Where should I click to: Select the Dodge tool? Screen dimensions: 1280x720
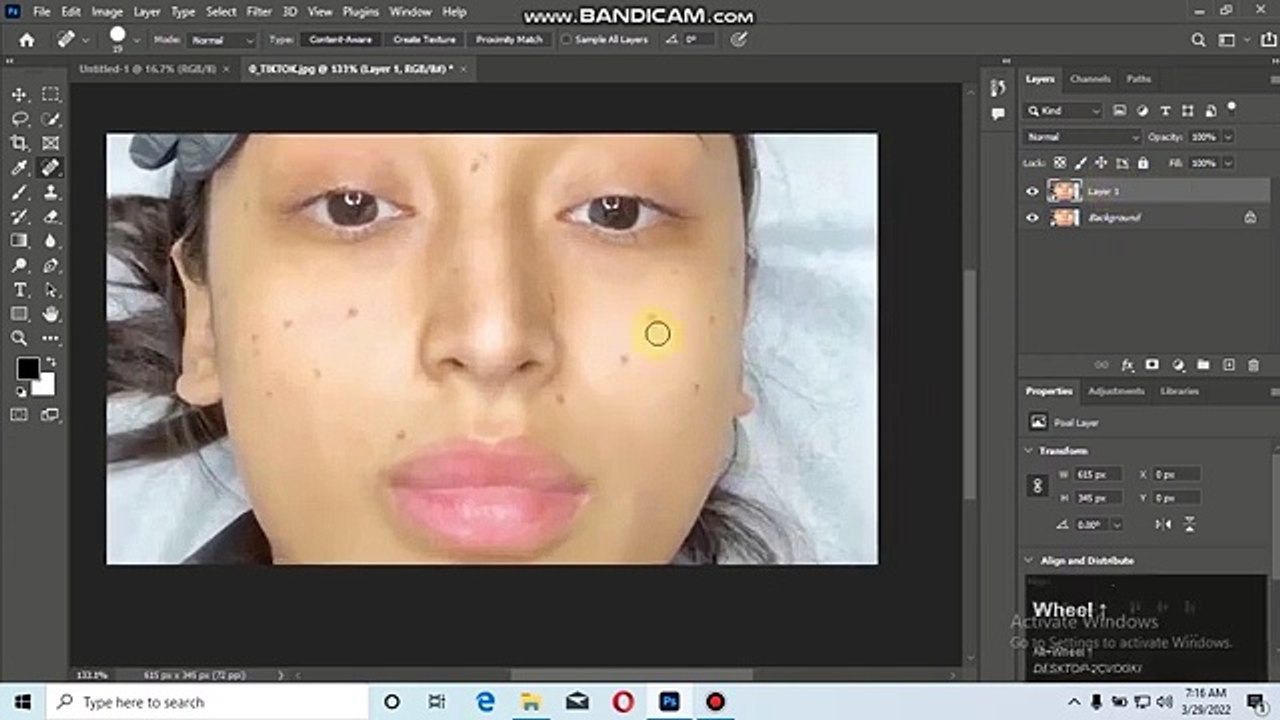pyautogui.click(x=19, y=265)
